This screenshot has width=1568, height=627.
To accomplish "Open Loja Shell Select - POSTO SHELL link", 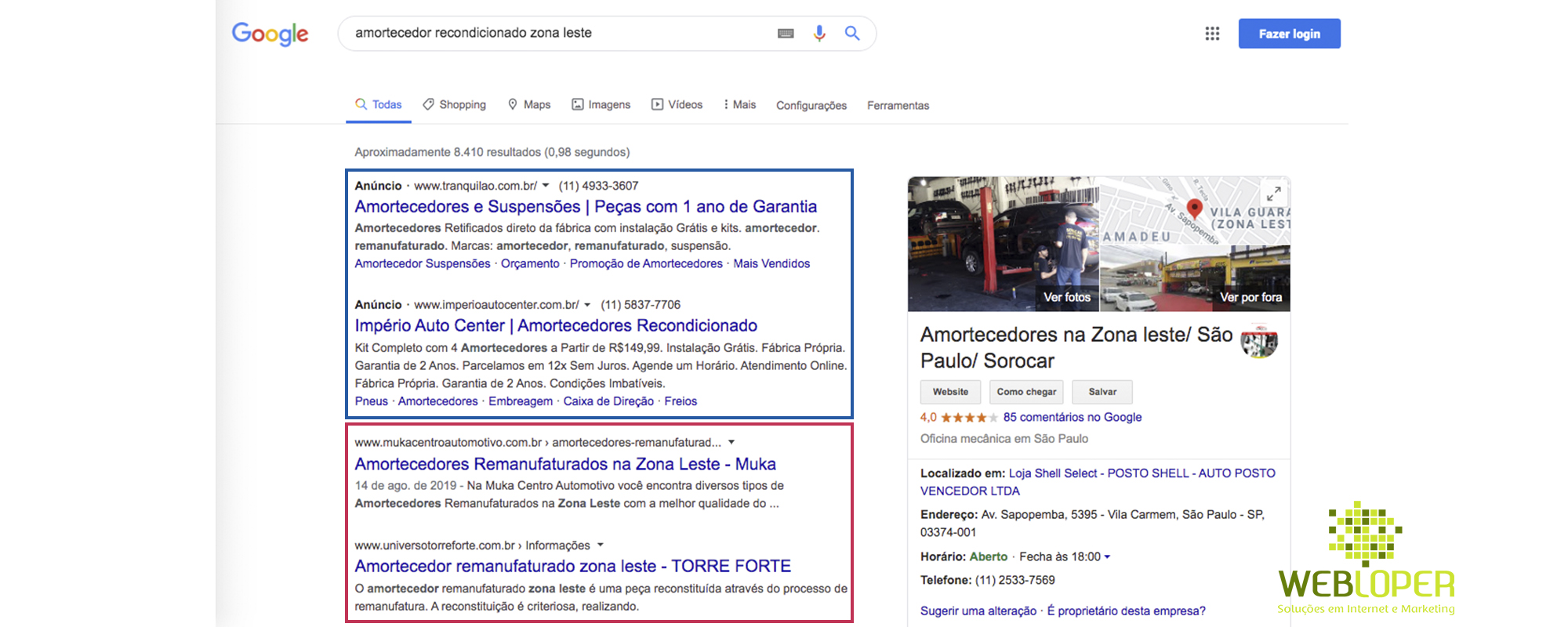I will (1098, 482).
